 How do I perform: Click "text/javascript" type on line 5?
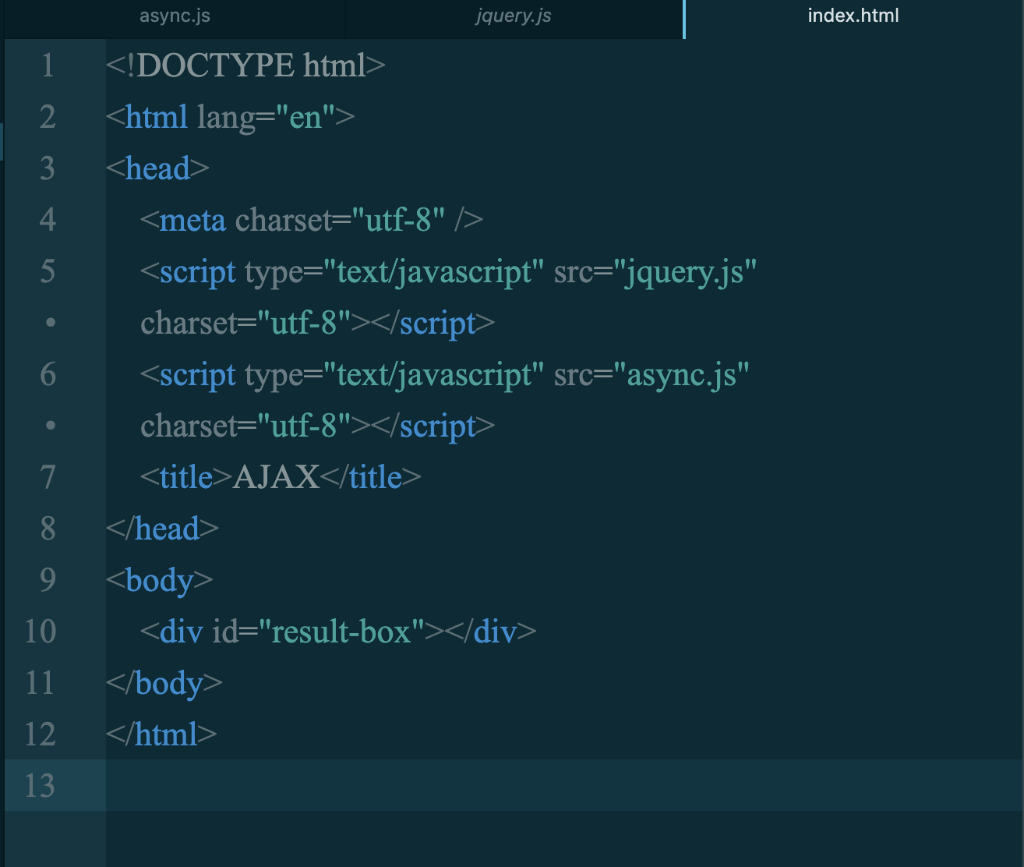[434, 272]
